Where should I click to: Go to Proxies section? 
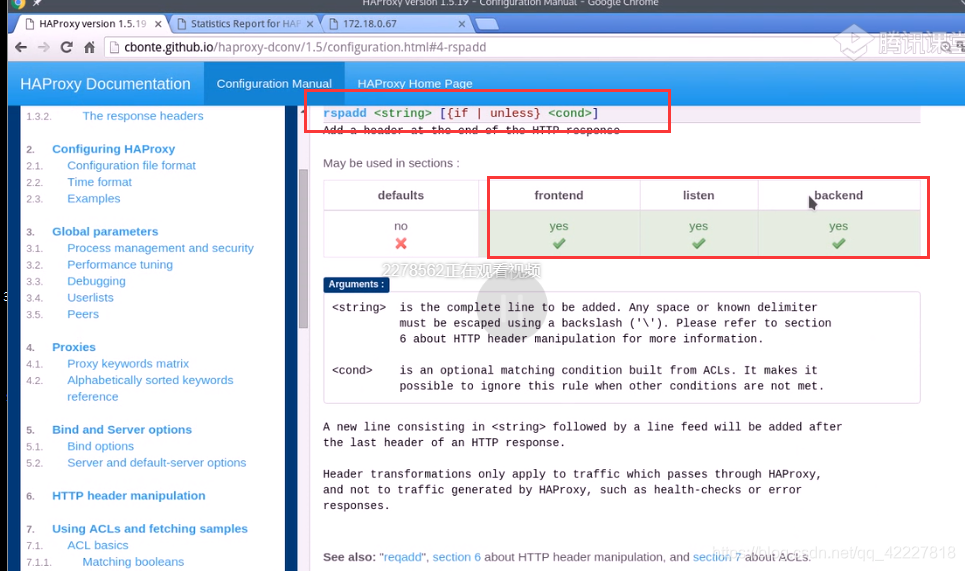(74, 347)
